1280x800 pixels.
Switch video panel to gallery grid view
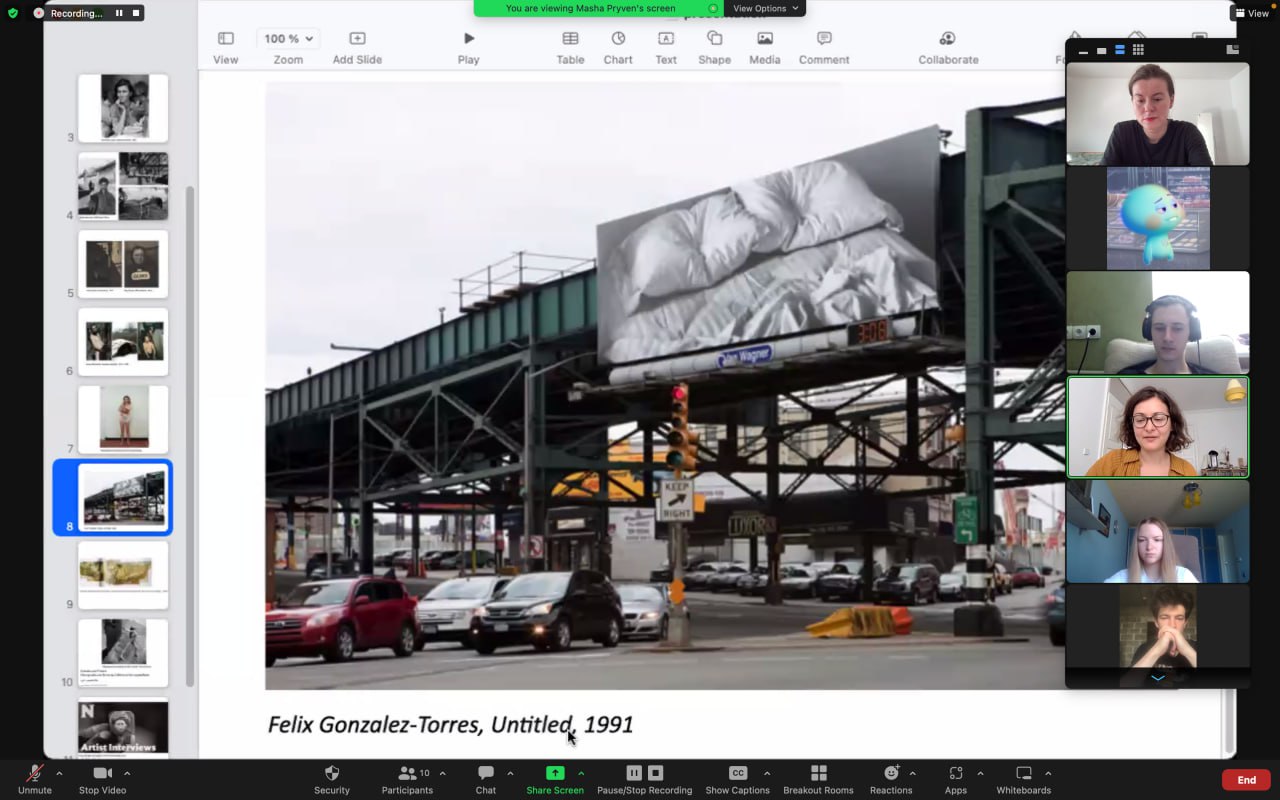pyautogui.click(x=1138, y=50)
